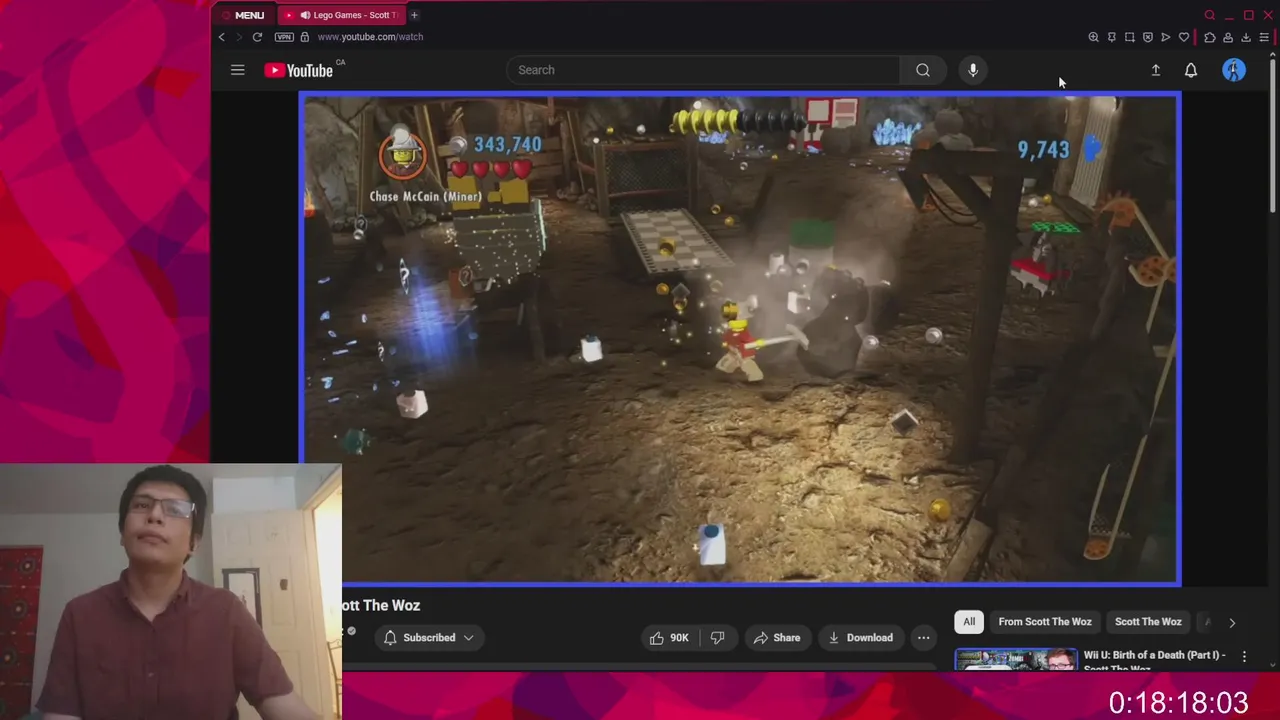Dislike the video with thumbs down
The height and width of the screenshot is (720, 1280).
point(718,638)
